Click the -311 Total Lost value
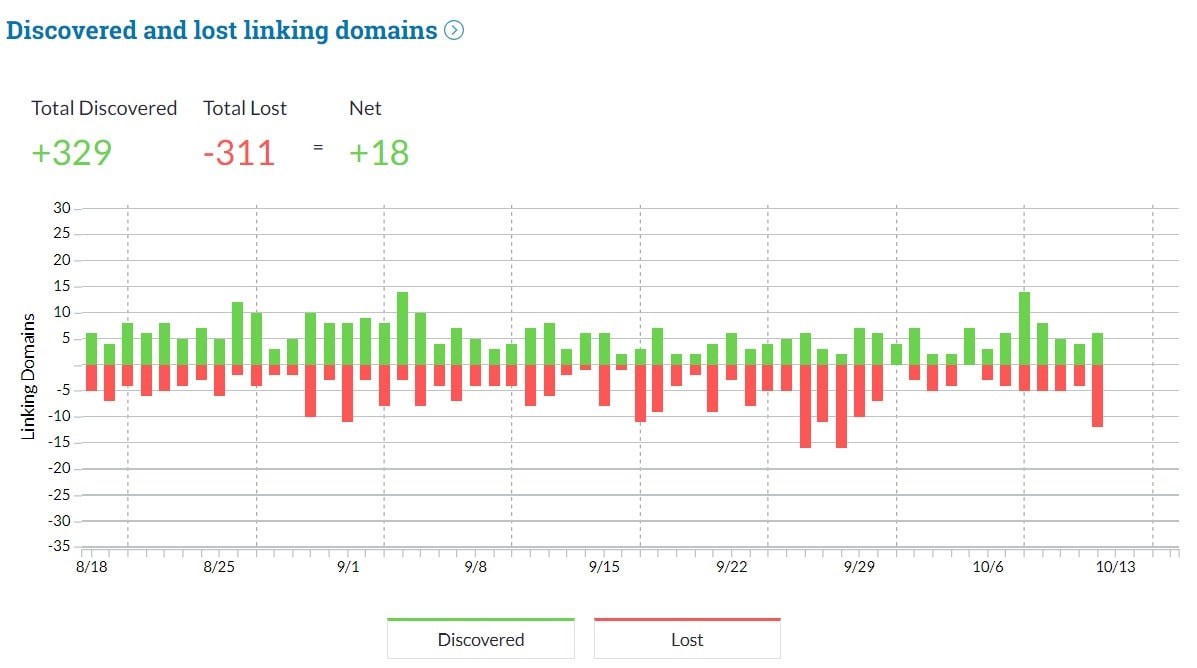This screenshot has height=668, width=1197. coord(239,153)
